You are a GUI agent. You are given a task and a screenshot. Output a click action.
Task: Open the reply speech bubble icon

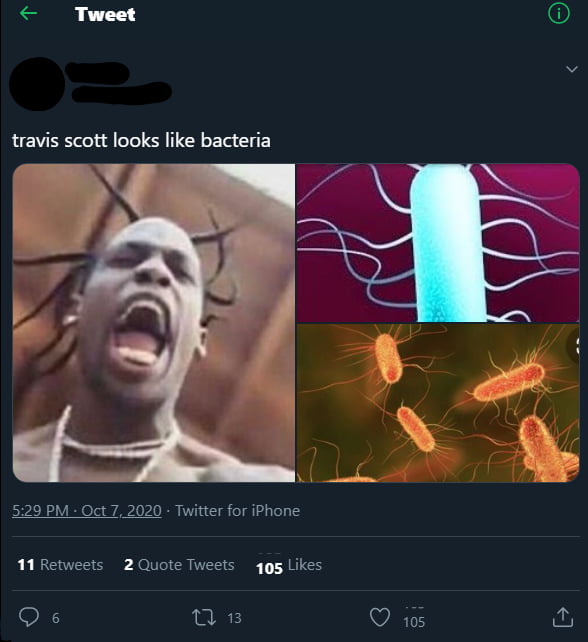point(29,617)
